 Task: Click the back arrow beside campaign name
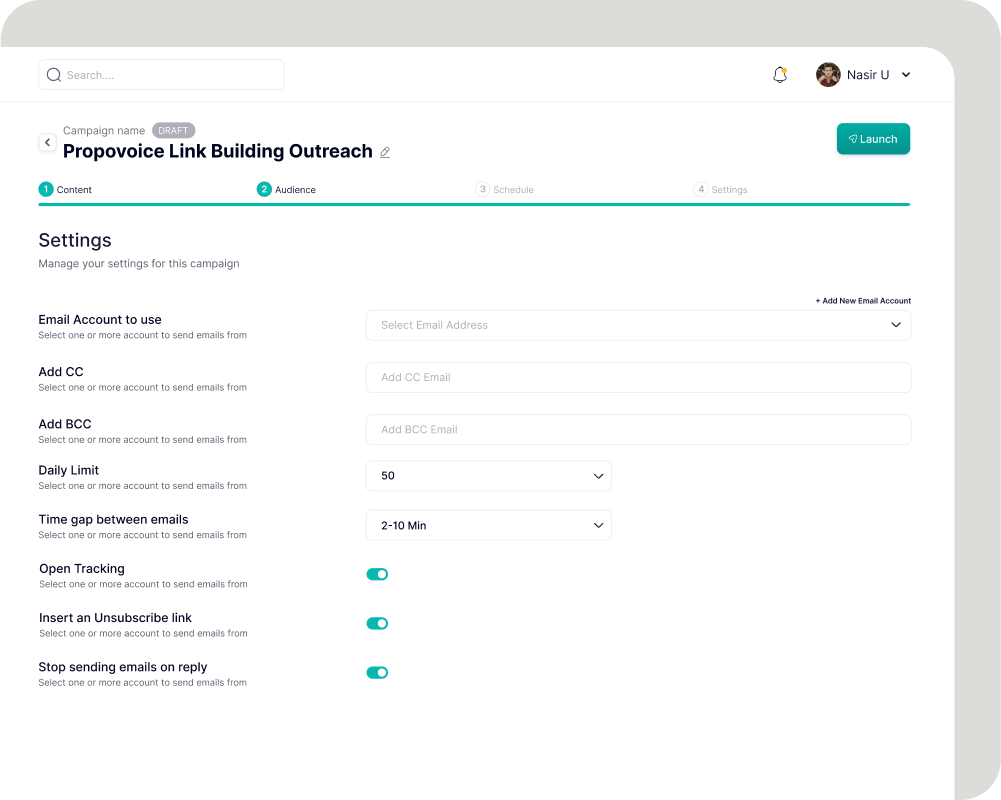click(x=47, y=143)
